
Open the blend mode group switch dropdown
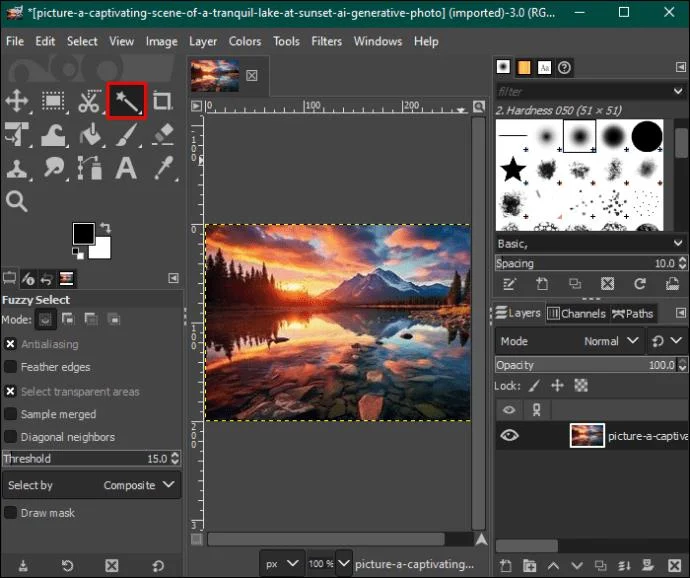pyautogui.click(x=667, y=341)
